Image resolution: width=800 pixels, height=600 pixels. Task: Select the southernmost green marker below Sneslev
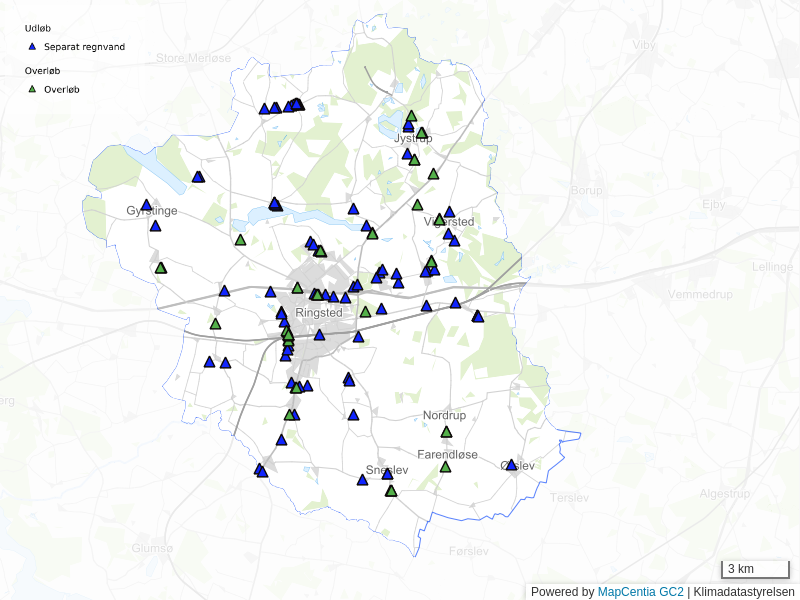pyautogui.click(x=391, y=491)
